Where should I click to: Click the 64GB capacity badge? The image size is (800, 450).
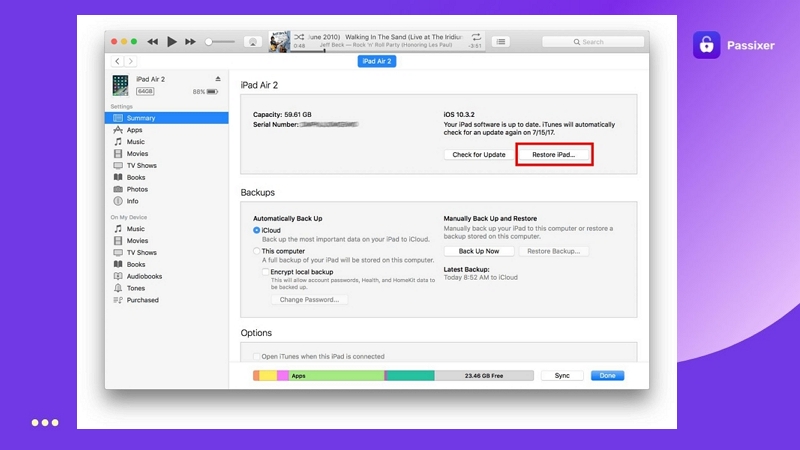coord(145,91)
